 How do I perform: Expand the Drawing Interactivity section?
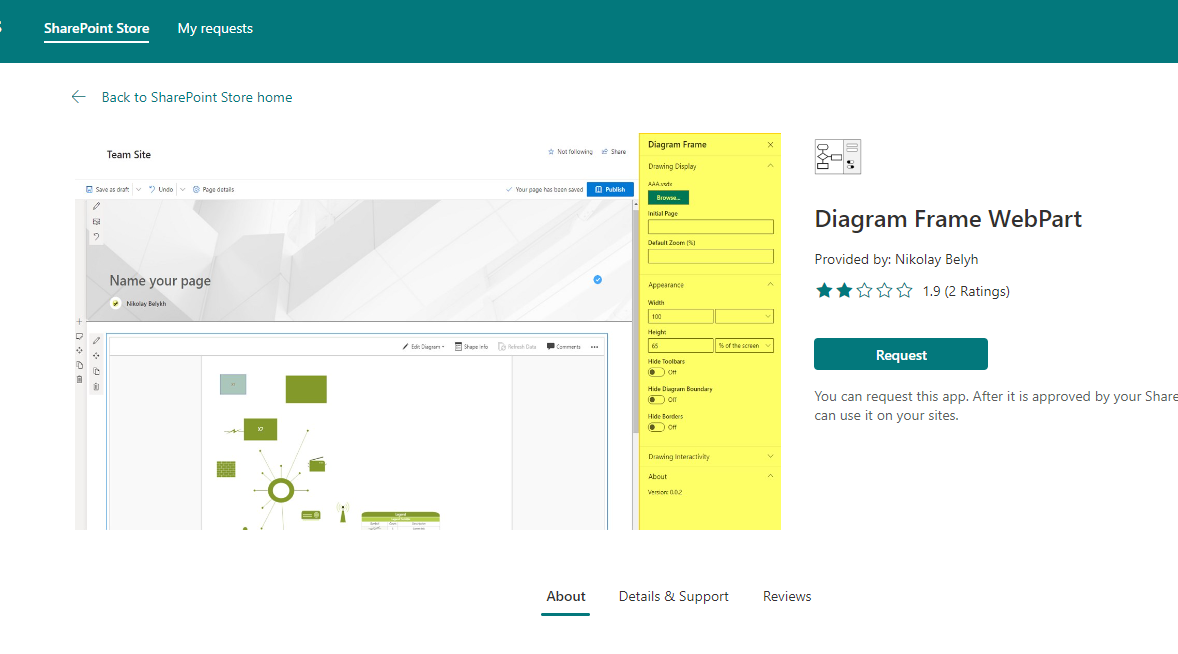[770, 457]
